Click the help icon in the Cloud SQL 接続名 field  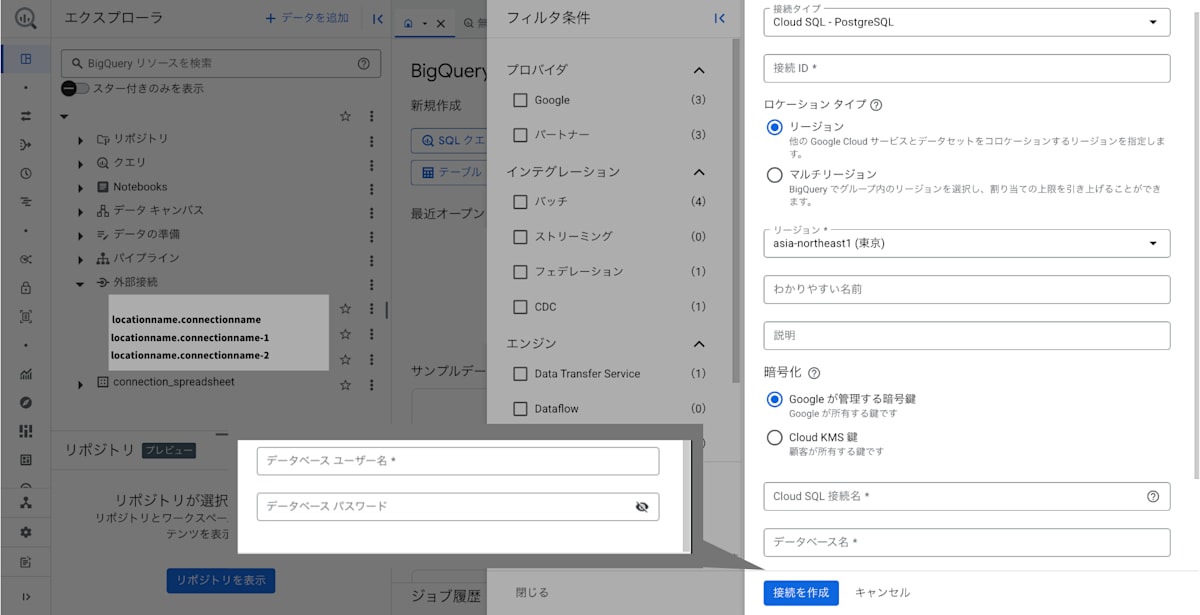(1153, 496)
